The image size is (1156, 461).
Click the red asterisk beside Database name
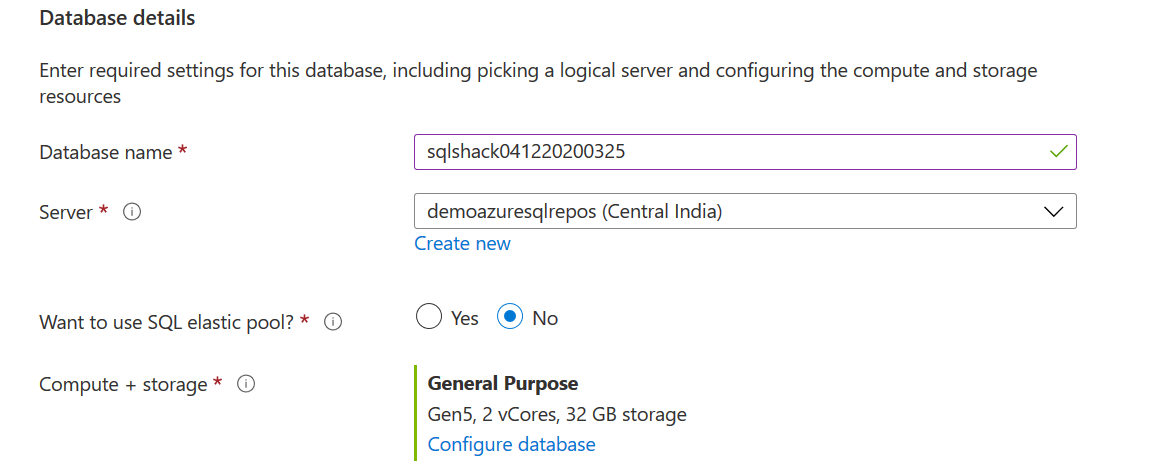[182, 151]
